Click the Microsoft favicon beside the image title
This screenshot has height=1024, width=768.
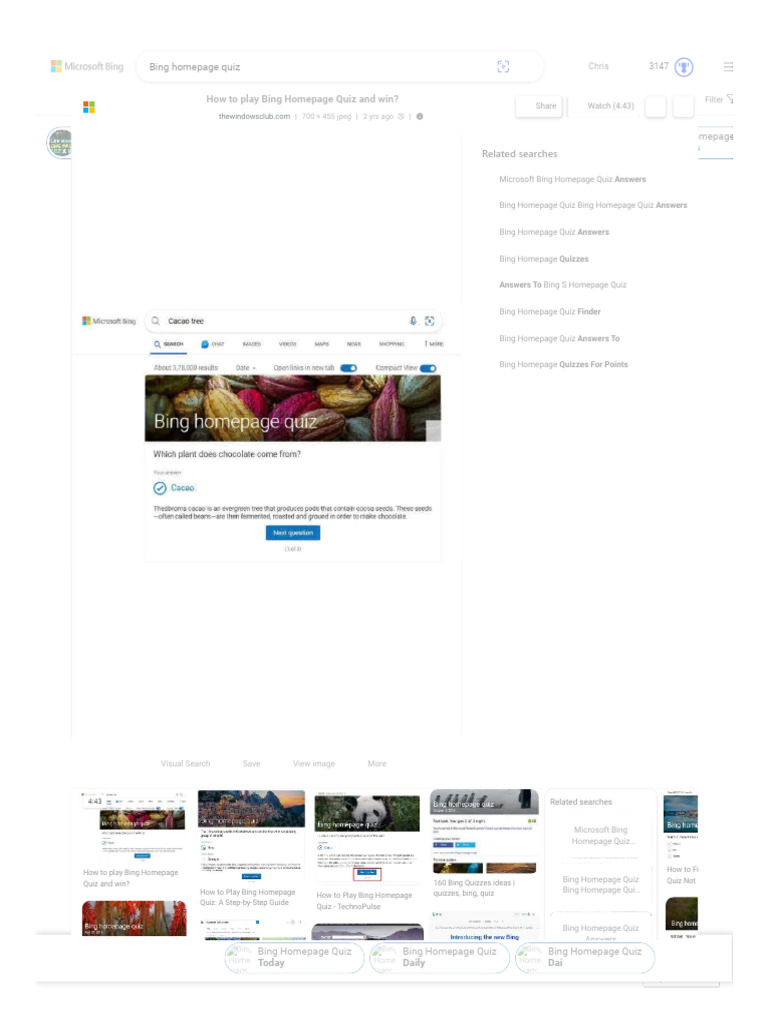(x=89, y=107)
